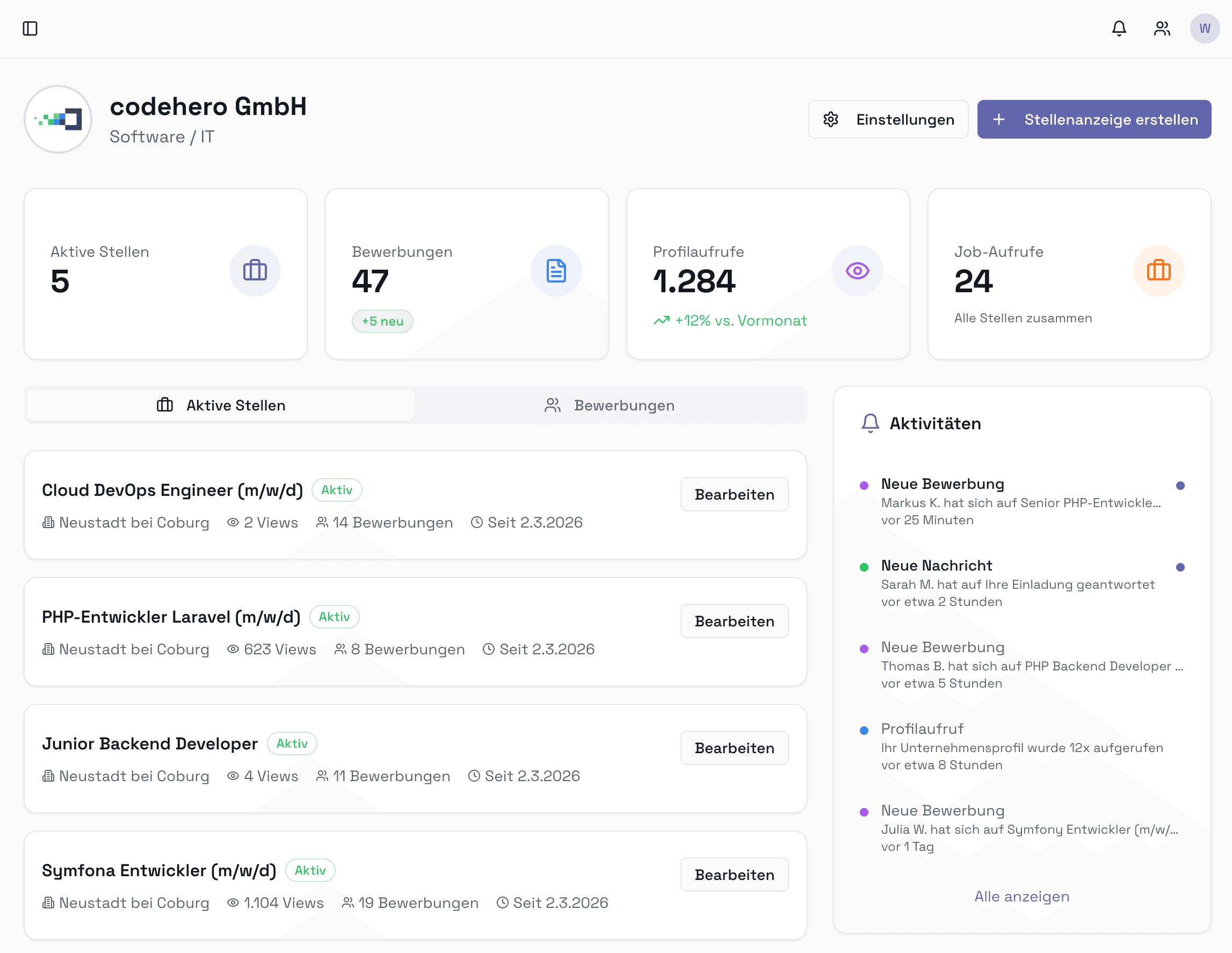This screenshot has height=953, width=1232.
Task: Open the W user avatar menu
Action: (1205, 28)
